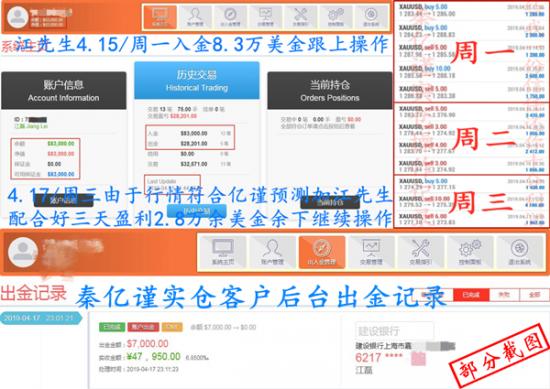This screenshot has height=389, width=550.
Task: Click the user avatar in lower header
Action: coord(23,252)
